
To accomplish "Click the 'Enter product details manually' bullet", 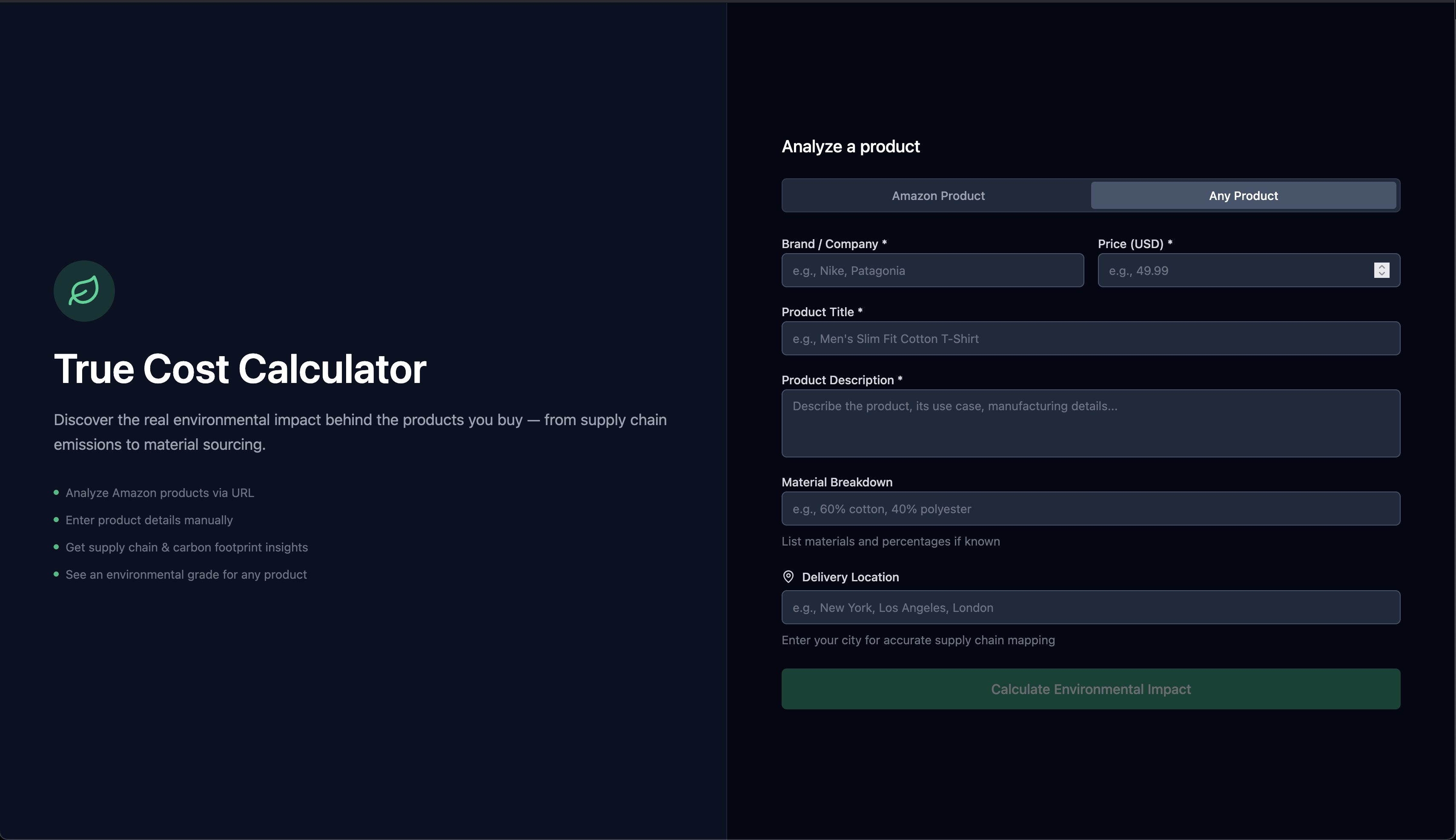I will coord(149,520).
